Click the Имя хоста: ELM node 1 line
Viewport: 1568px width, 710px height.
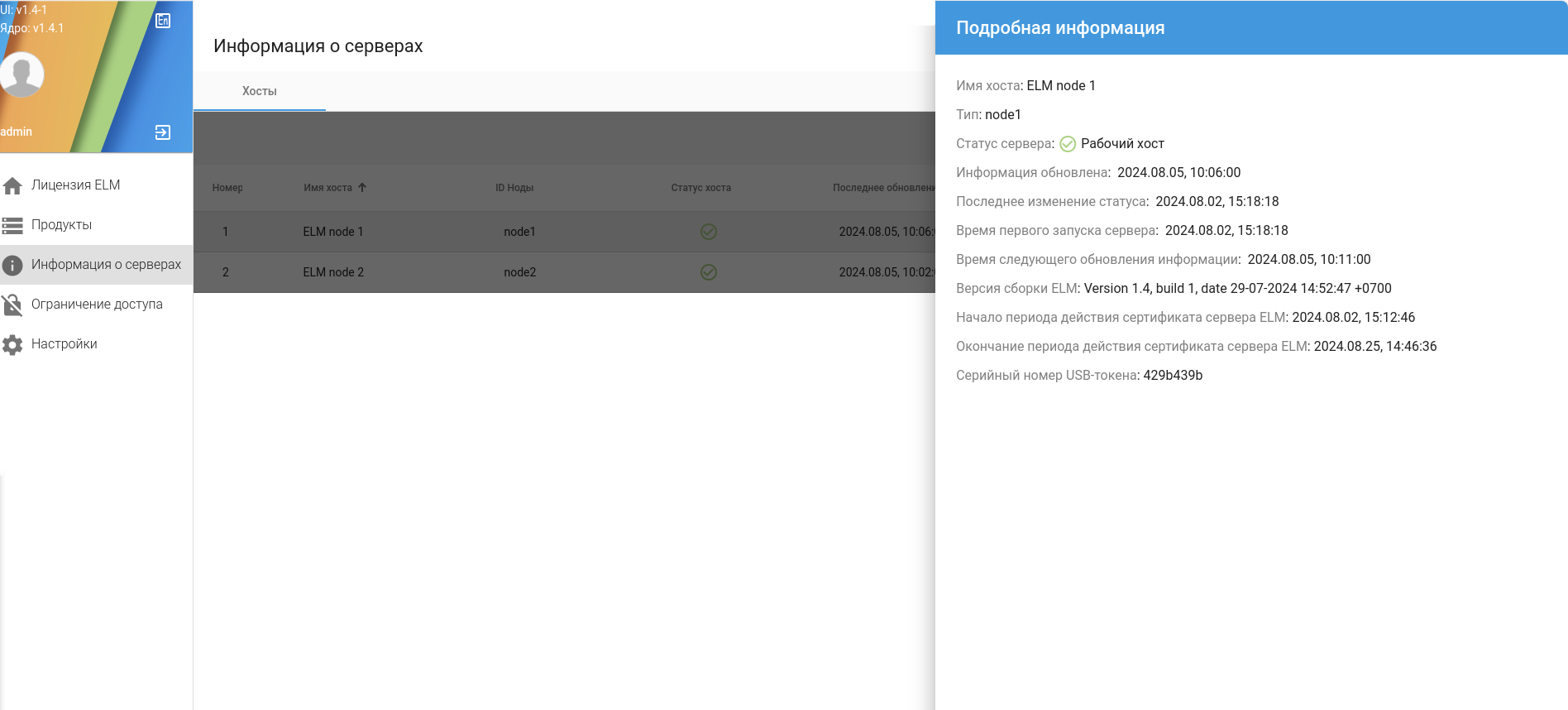1025,86
